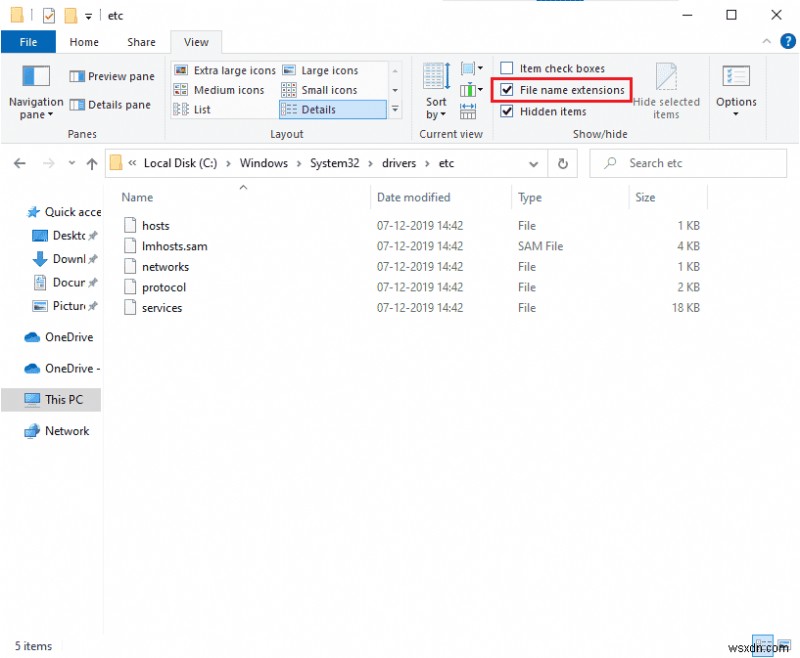This screenshot has height=658, width=800.
Task: Switch layout to Large icons
Action: [331, 70]
